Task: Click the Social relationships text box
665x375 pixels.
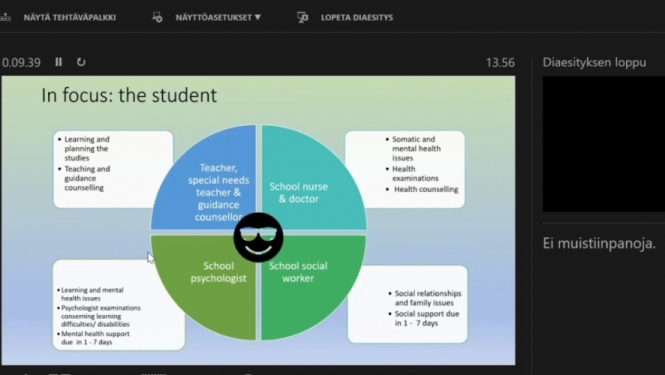Action: pos(408,304)
